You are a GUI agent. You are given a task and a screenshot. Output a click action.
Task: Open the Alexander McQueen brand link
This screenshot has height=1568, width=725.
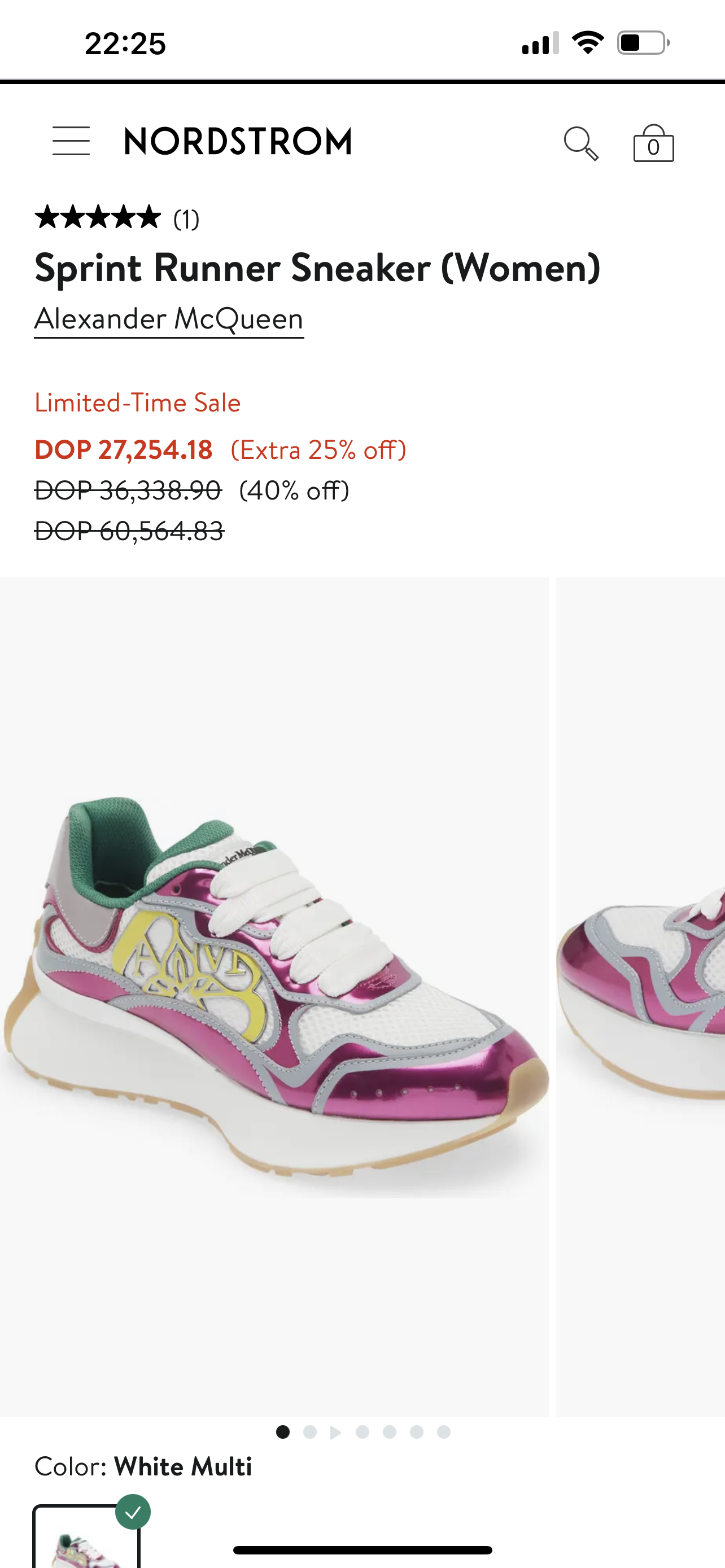pos(169,319)
